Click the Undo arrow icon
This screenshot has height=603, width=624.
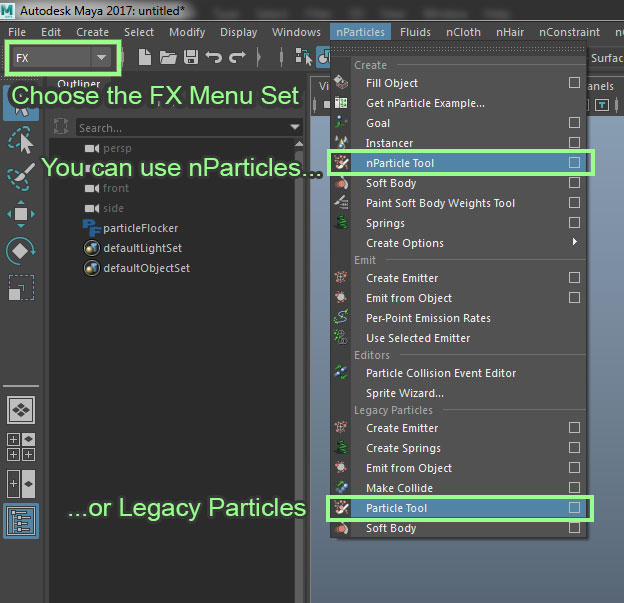click(214, 57)
